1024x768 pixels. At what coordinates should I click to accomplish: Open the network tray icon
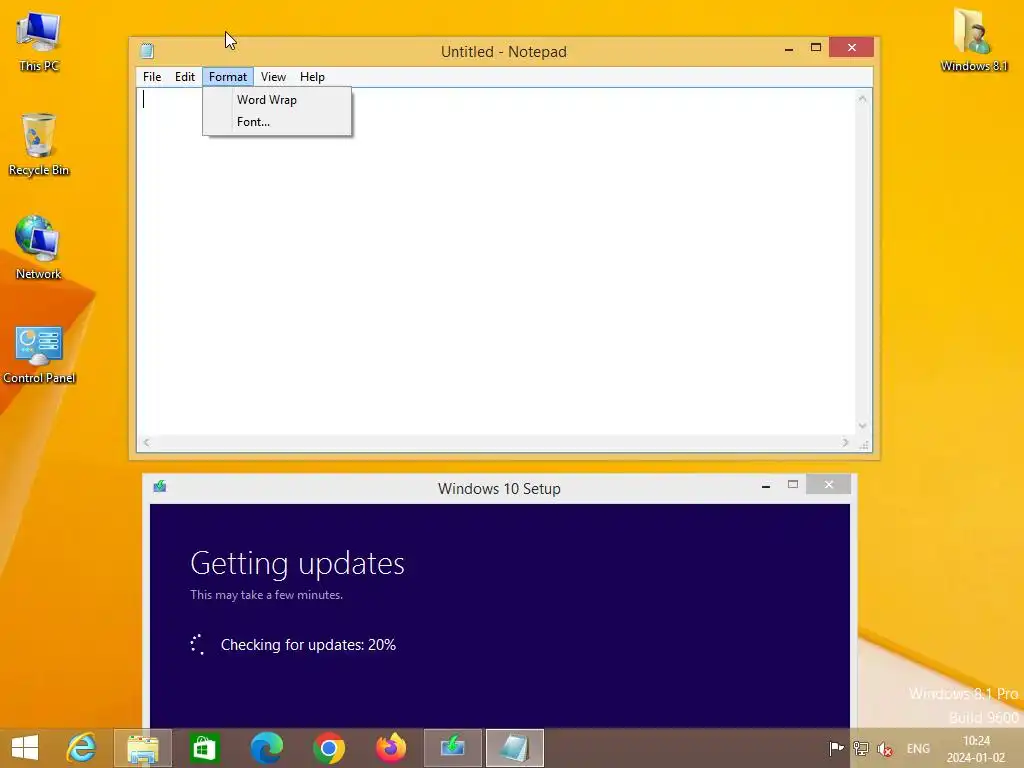[861, 748]
